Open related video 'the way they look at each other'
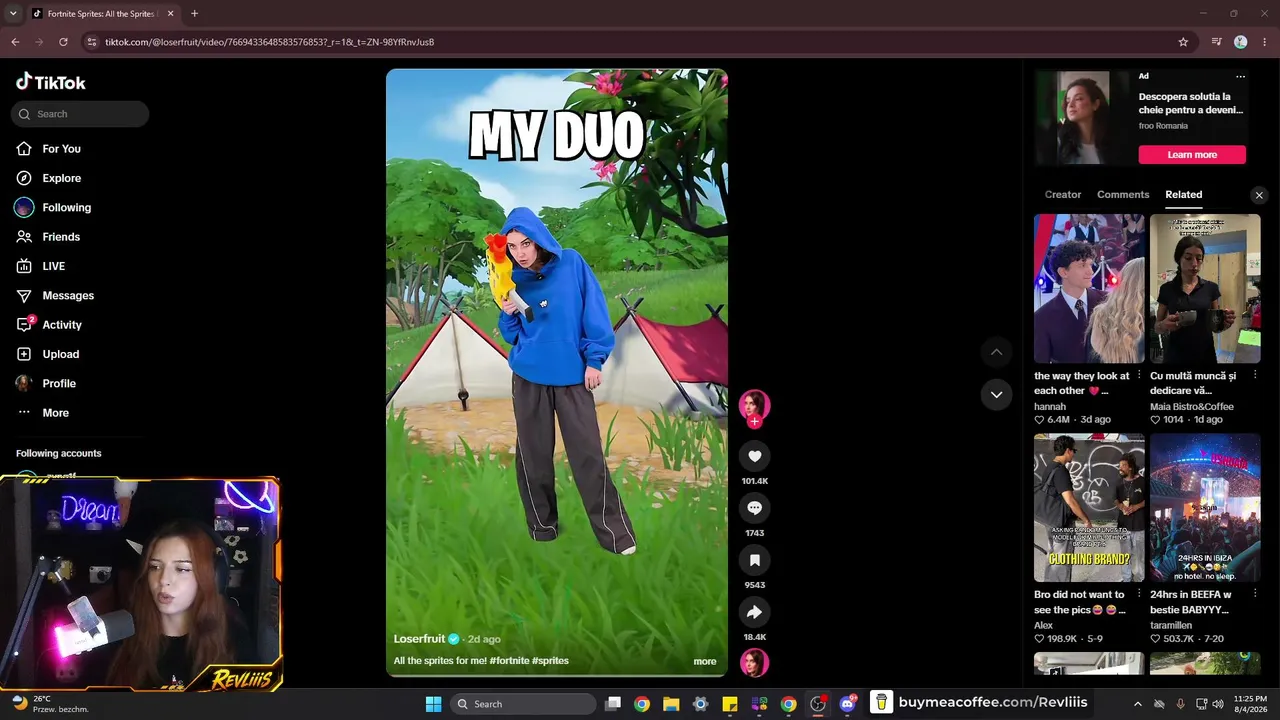1280x720 pixels. click(1089, 288)
